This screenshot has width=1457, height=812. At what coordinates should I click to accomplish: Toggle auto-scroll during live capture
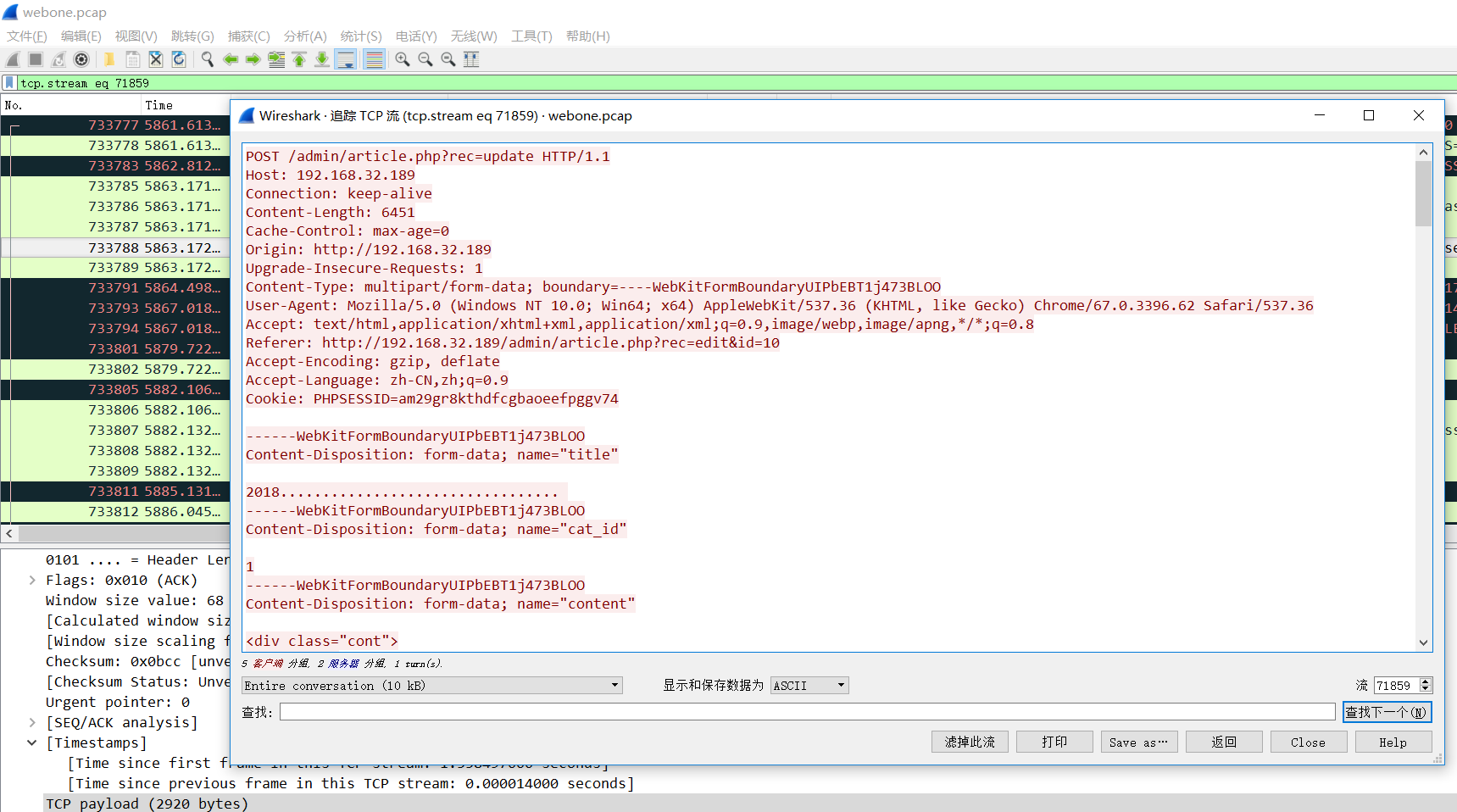[346, 59]
